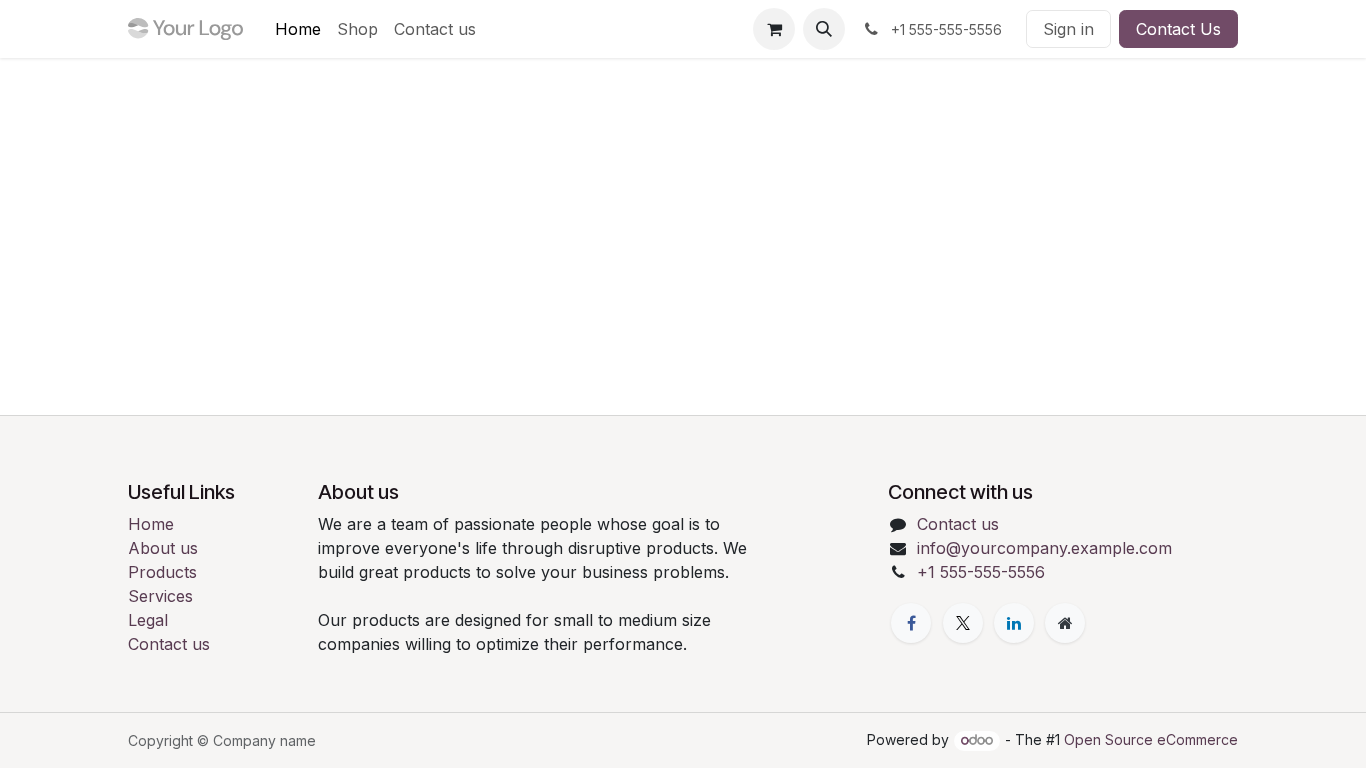Screen dimensions: 1366x768
Task: Open the Legal footer link
Action: click(148, 620)
